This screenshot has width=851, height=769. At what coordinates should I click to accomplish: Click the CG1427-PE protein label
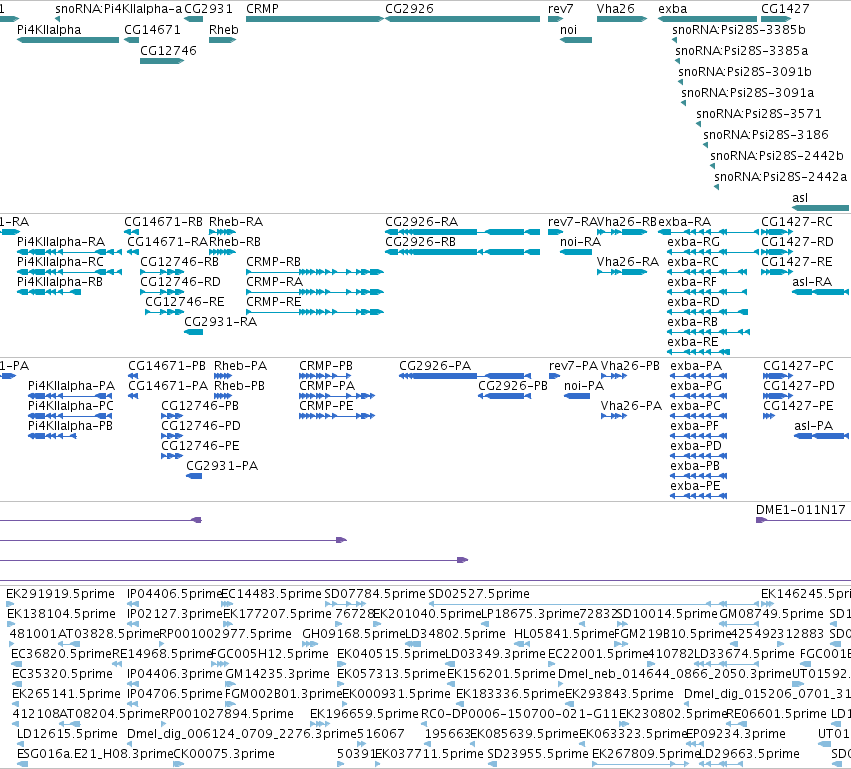pyautogui.click(x=798, y=406)
